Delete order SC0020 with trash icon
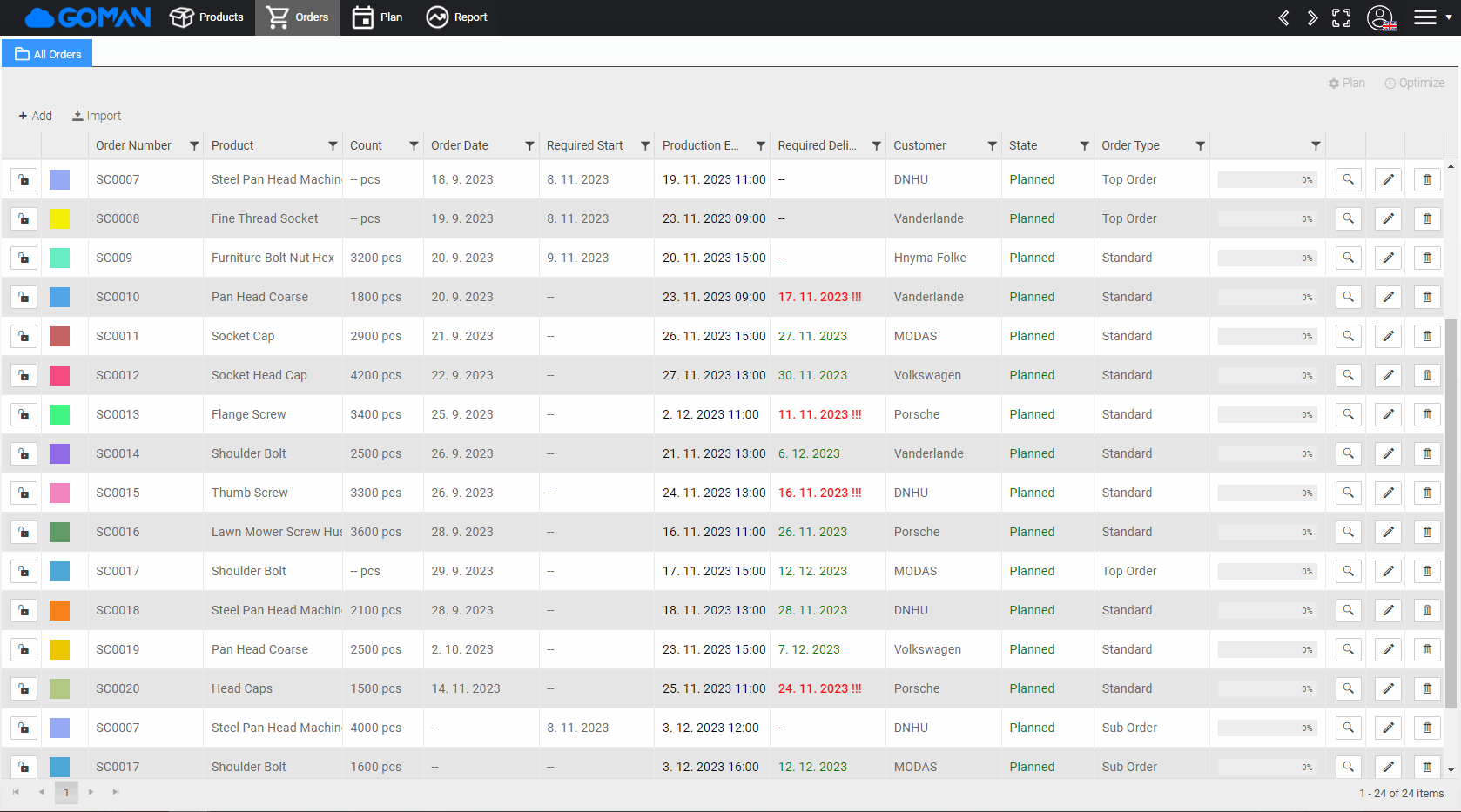This screenshot has width=1461, height=812. 1427,688
